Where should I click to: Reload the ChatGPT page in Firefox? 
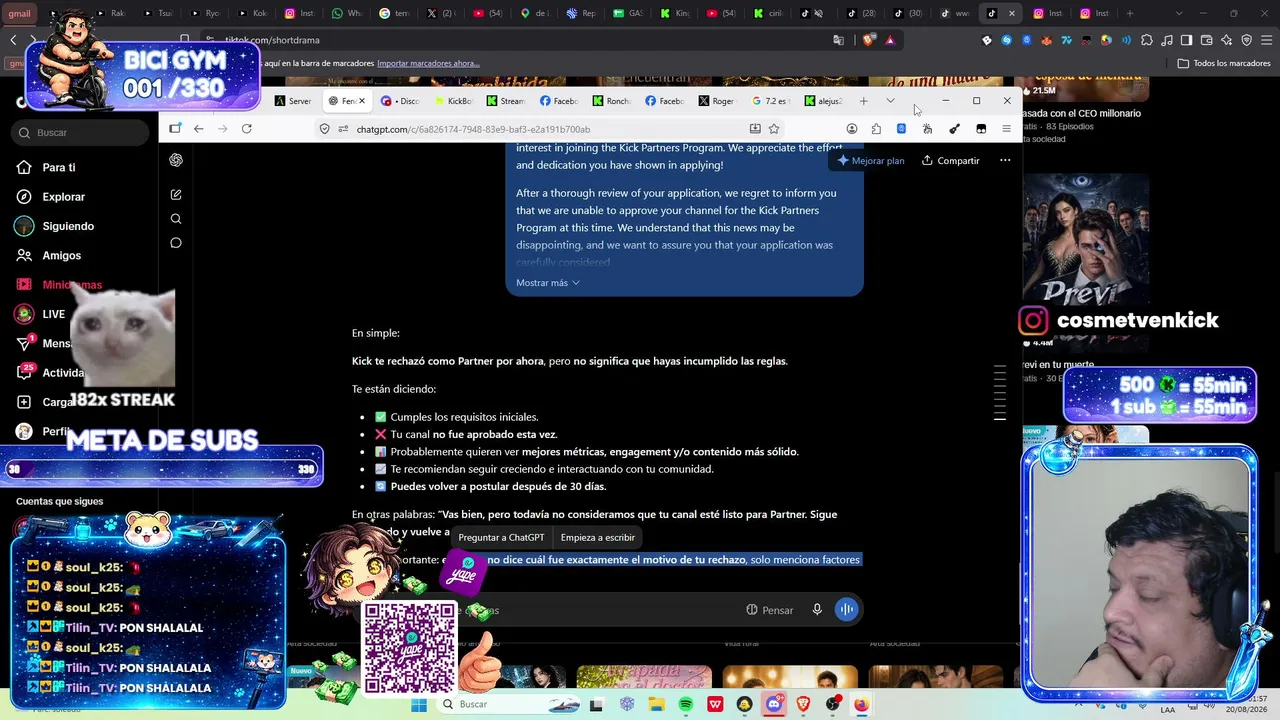click(x=246, y=128)
